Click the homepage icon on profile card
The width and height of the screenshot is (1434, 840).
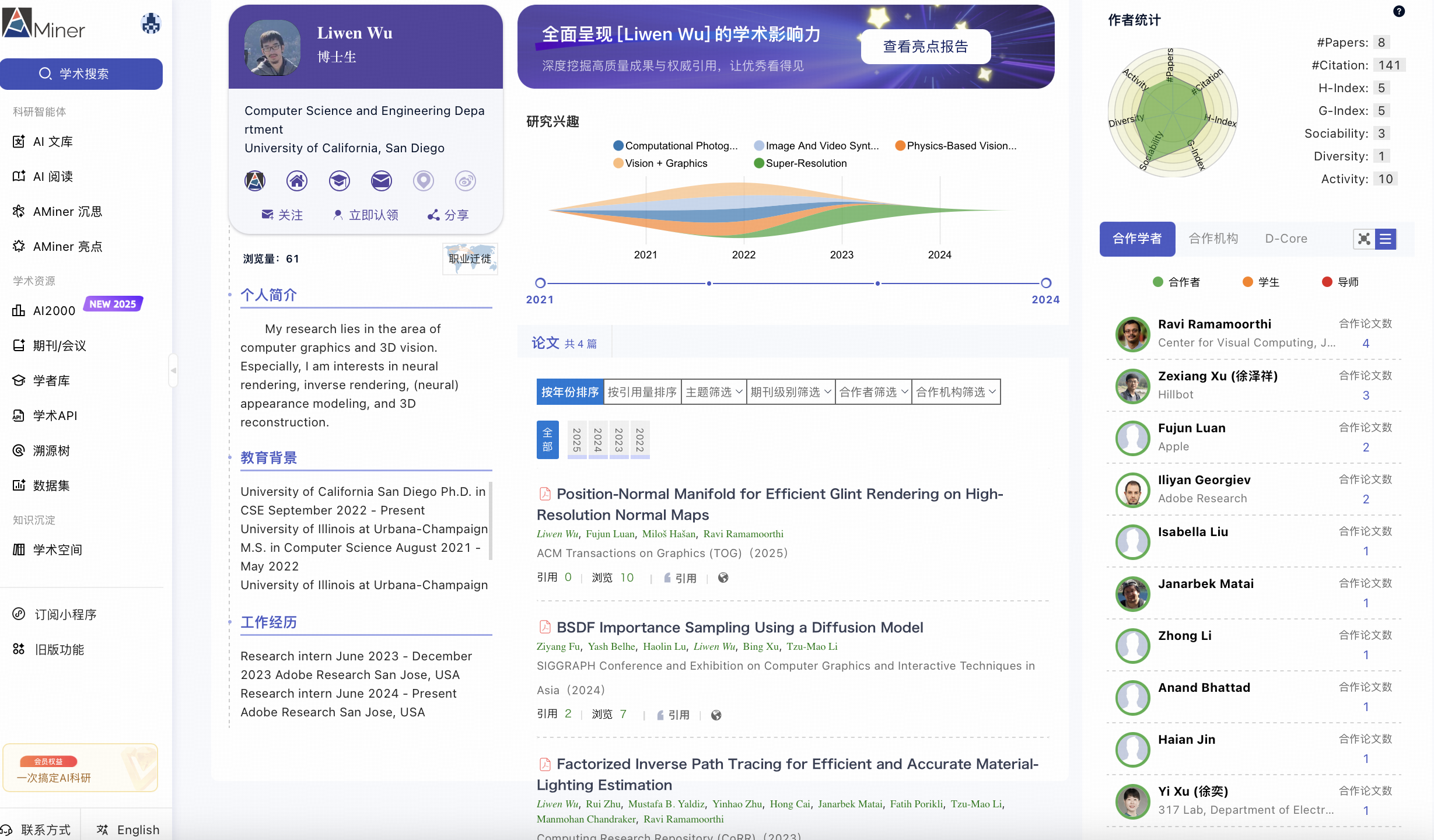click(x=297, y=181)
